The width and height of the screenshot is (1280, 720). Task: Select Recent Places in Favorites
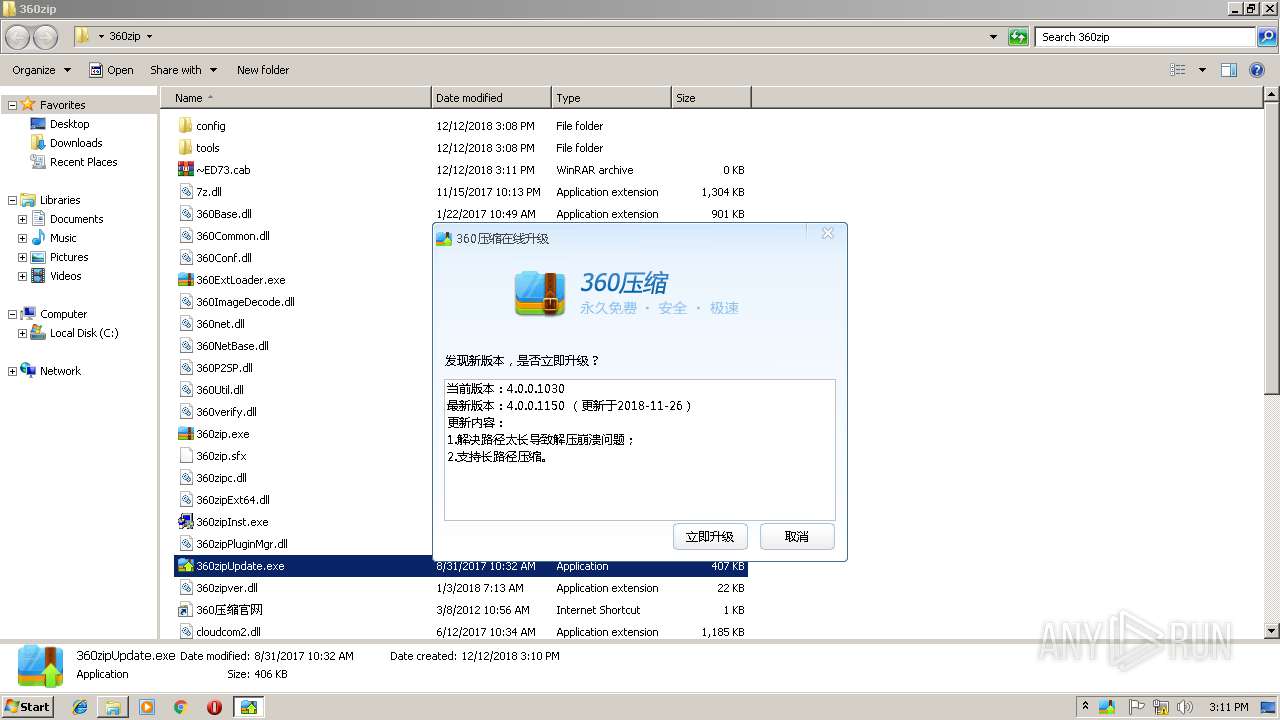[x=83, y=162]
